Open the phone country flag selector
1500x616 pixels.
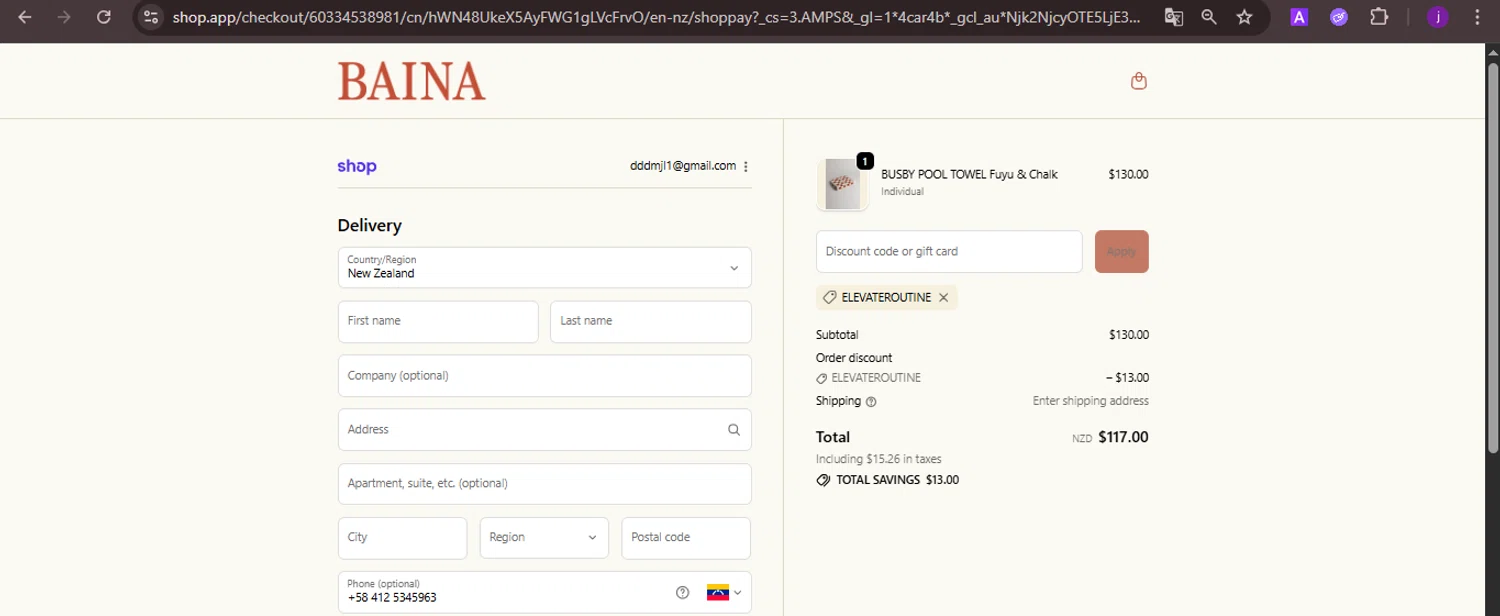[x=725, y=592]
